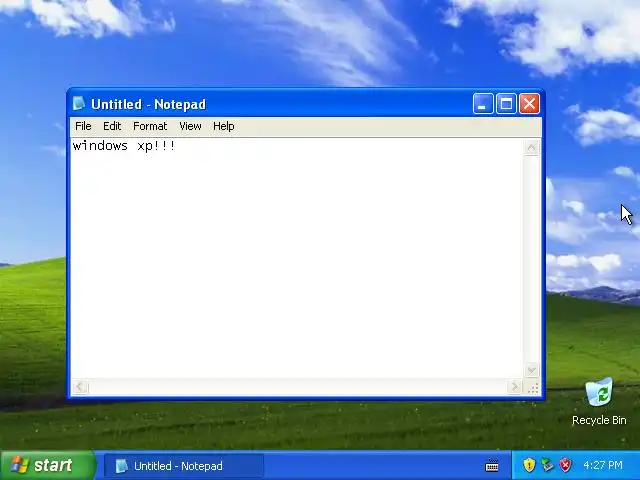Image resolution: width=640 pixels, height=480 pixels.
Task: Click the horizontal scrollbar left arrow
Action: coord(80,387)
